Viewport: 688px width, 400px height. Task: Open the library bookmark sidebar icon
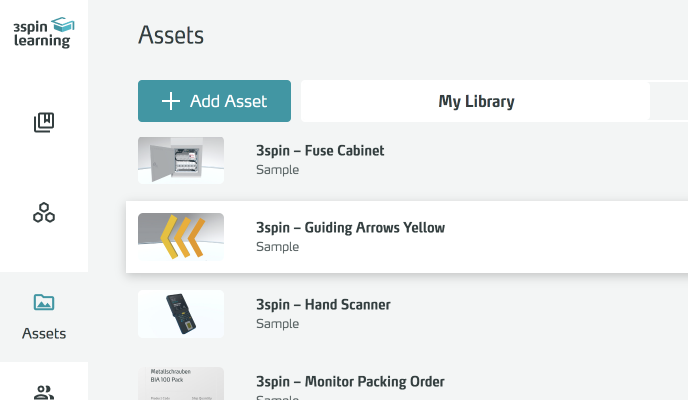(44, 123)
